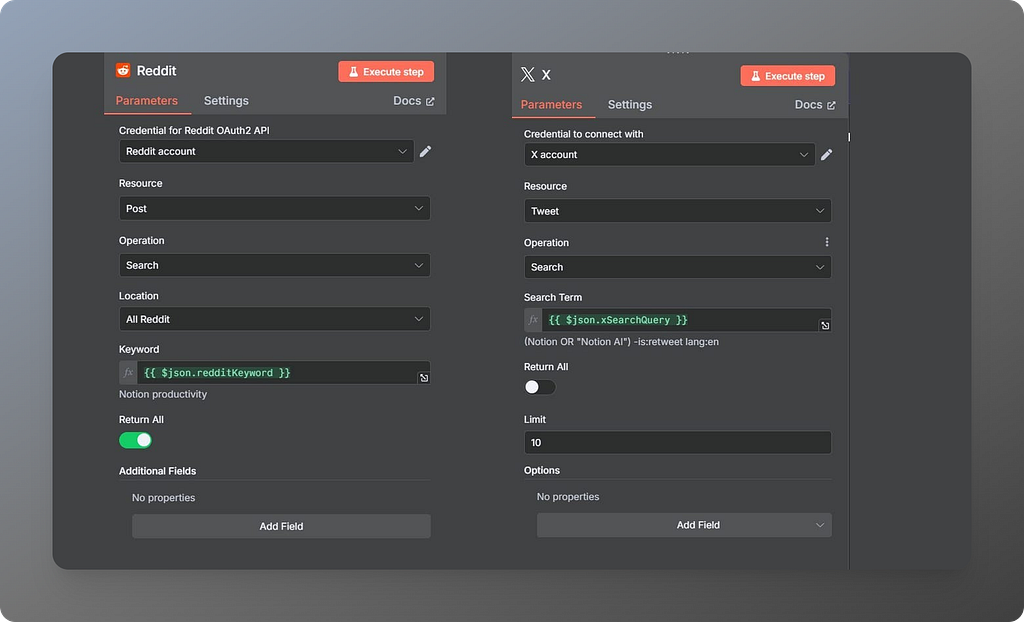The width and height of the screenshot is (1024, 622).
Task: Click Execute step on the Reddit node
Action: click(x=386, y=71)
